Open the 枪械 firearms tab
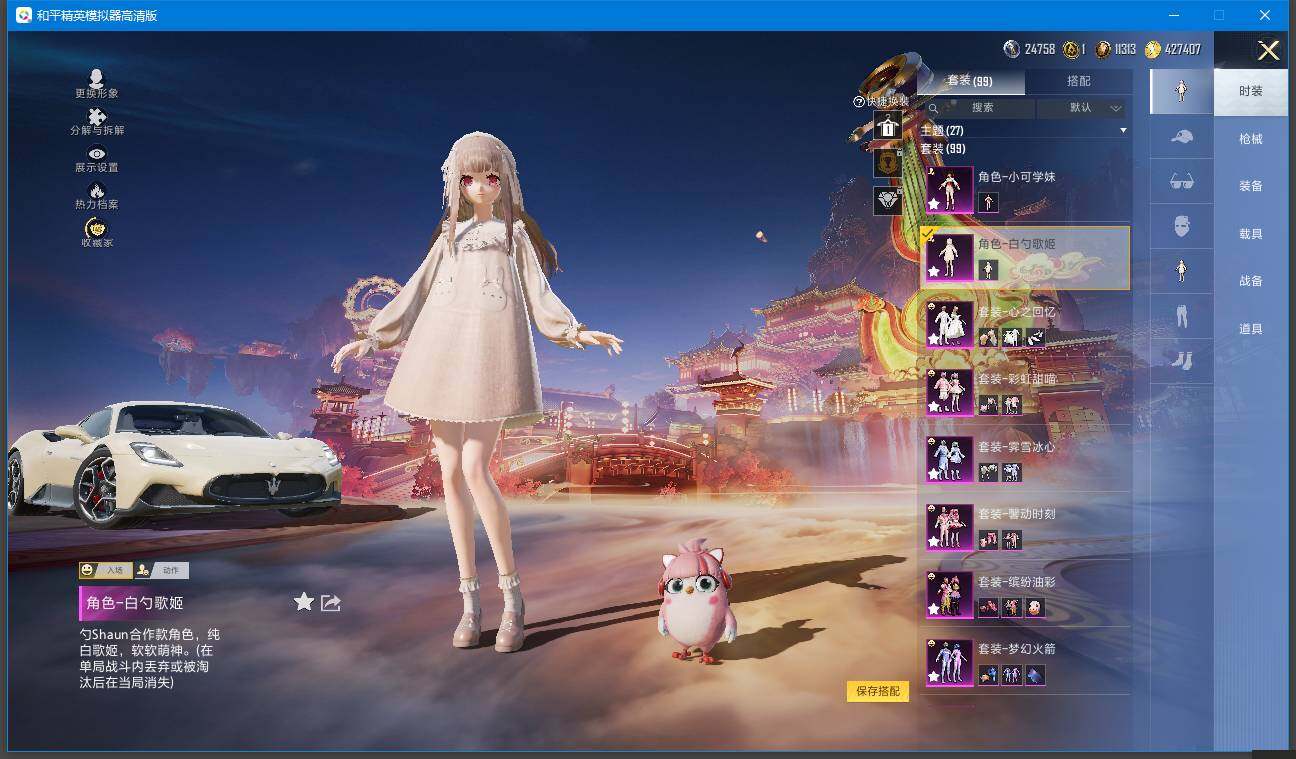Viewport: 1296px width, 759px height. click(1251, 139)
